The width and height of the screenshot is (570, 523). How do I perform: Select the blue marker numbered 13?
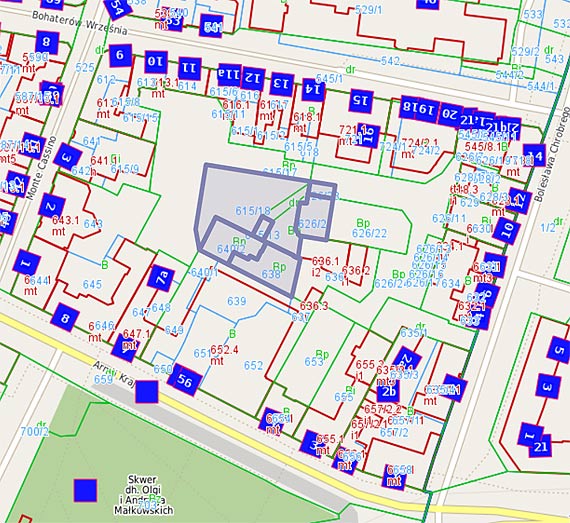(282, 84)
